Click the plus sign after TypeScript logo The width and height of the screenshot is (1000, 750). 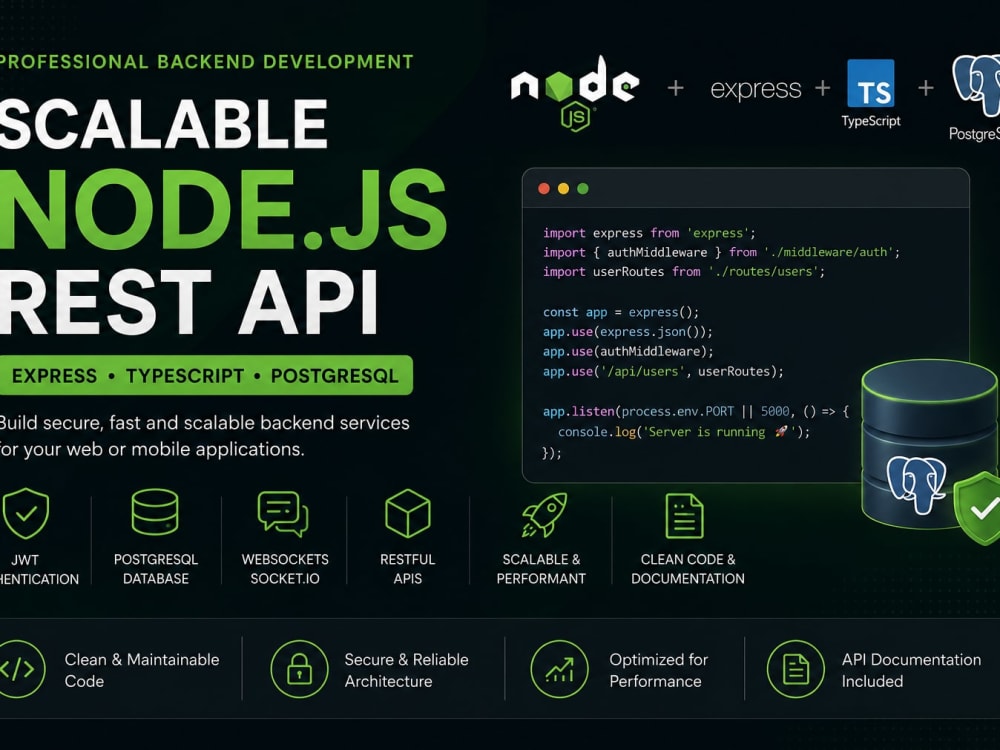tap(925, 87)
